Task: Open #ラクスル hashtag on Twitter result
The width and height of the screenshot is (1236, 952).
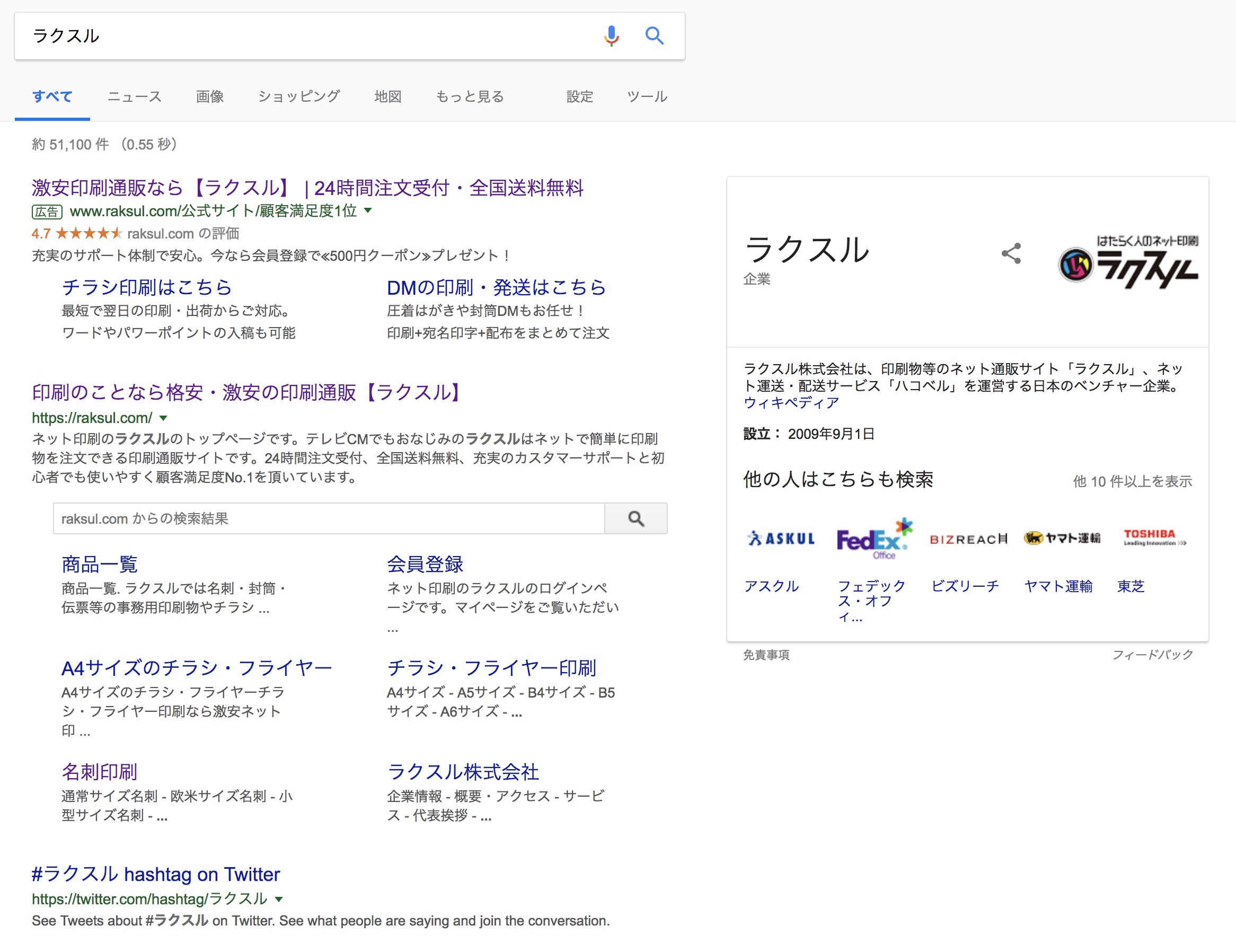Action: [156, 874]
